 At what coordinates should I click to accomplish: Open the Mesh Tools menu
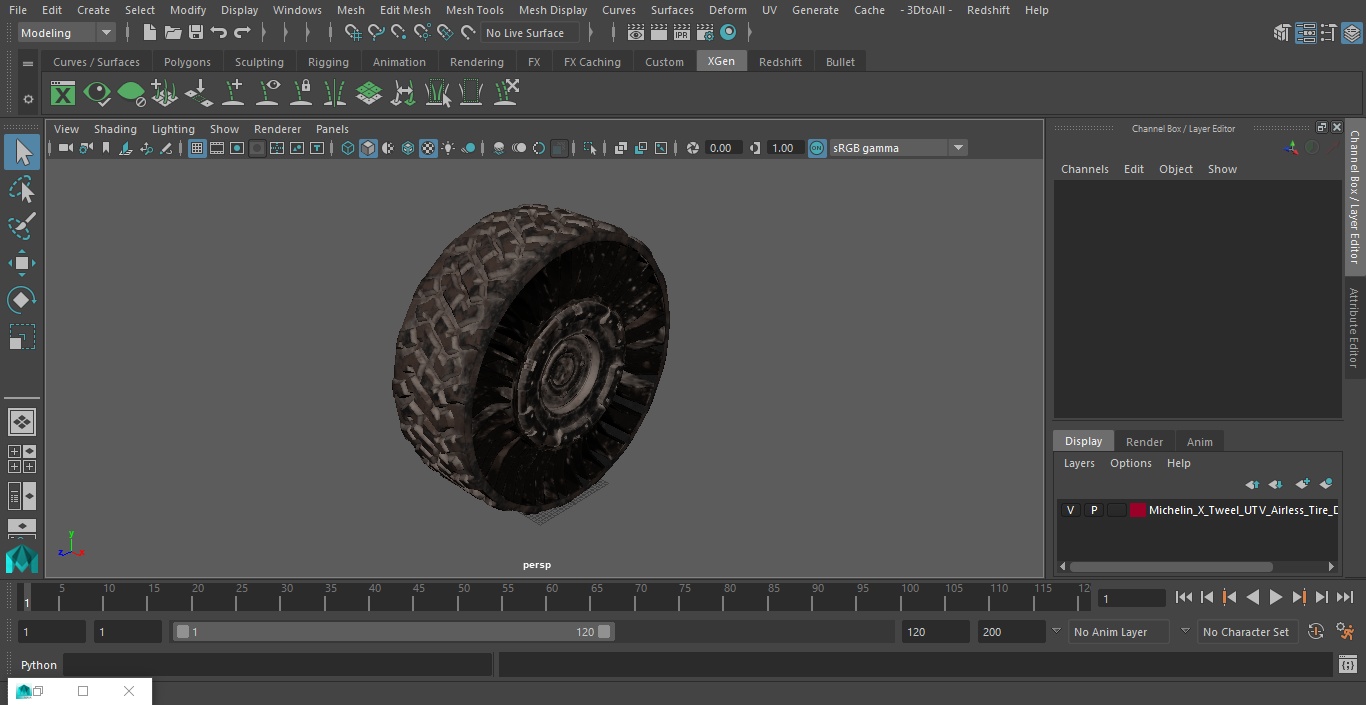[x=474, y=10]
